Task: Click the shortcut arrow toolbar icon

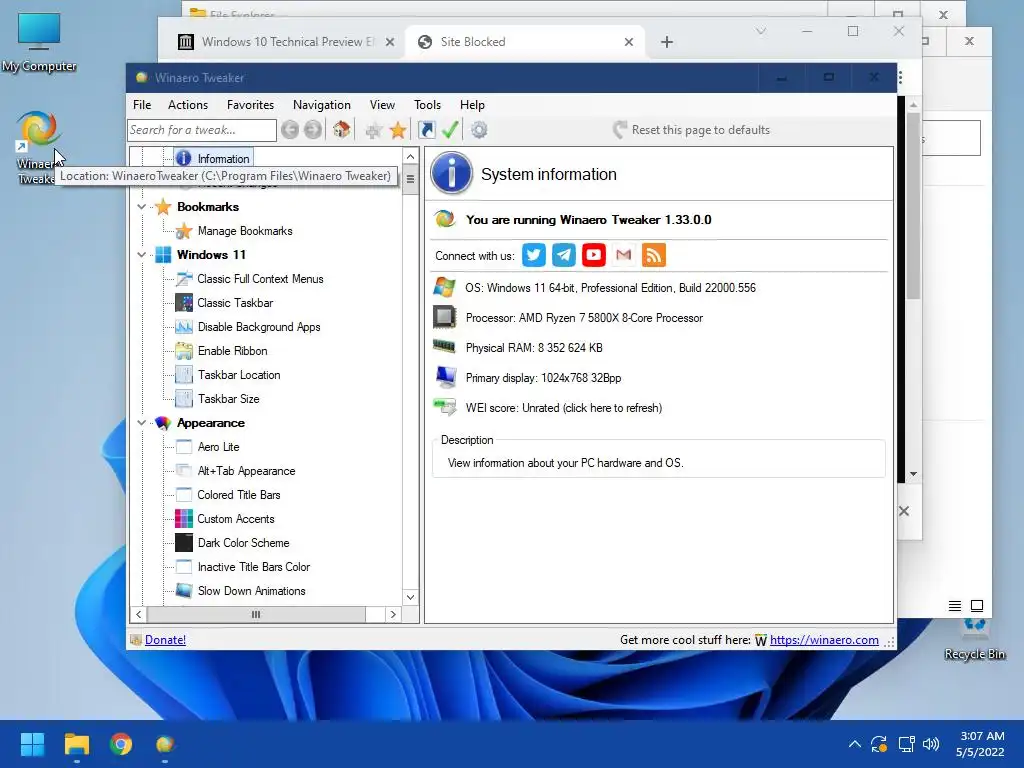Action: (426, 130)
